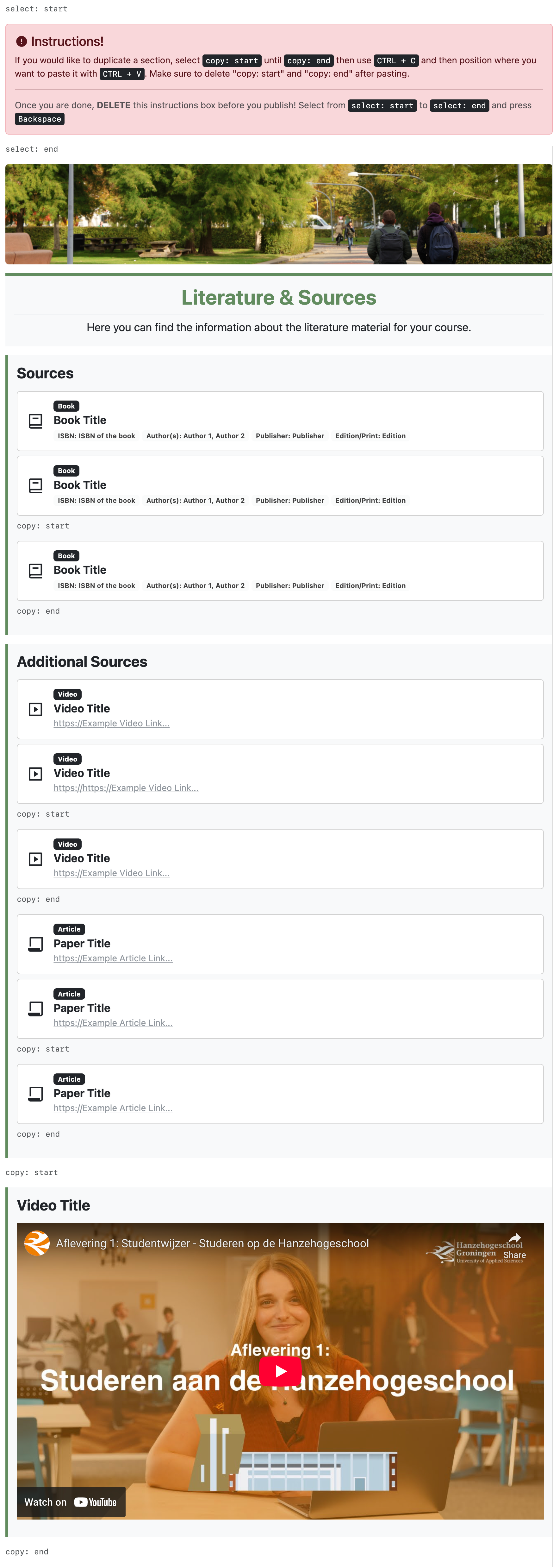553x1568 pixels.
Task: Click the Additional Sources section heading
Action: pyautogui.click(x=82, y=662)
